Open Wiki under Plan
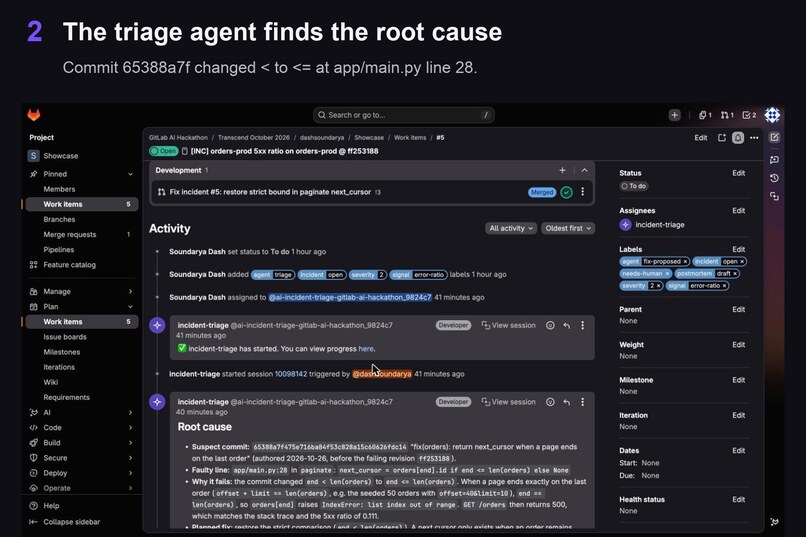This screenshot has height=537, width=806. coord(50,382)
